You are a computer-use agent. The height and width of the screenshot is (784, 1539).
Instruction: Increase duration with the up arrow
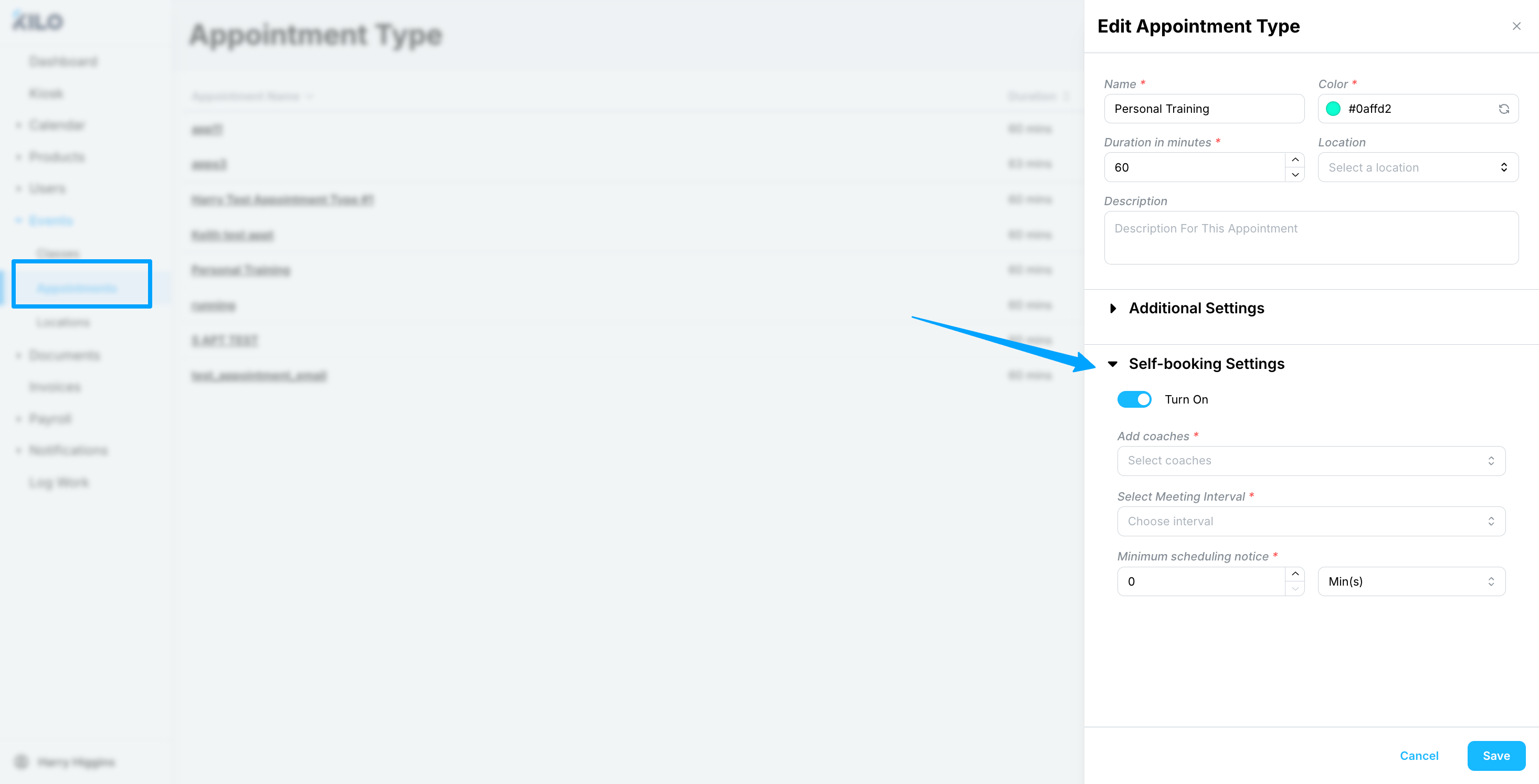[1294, 160]
